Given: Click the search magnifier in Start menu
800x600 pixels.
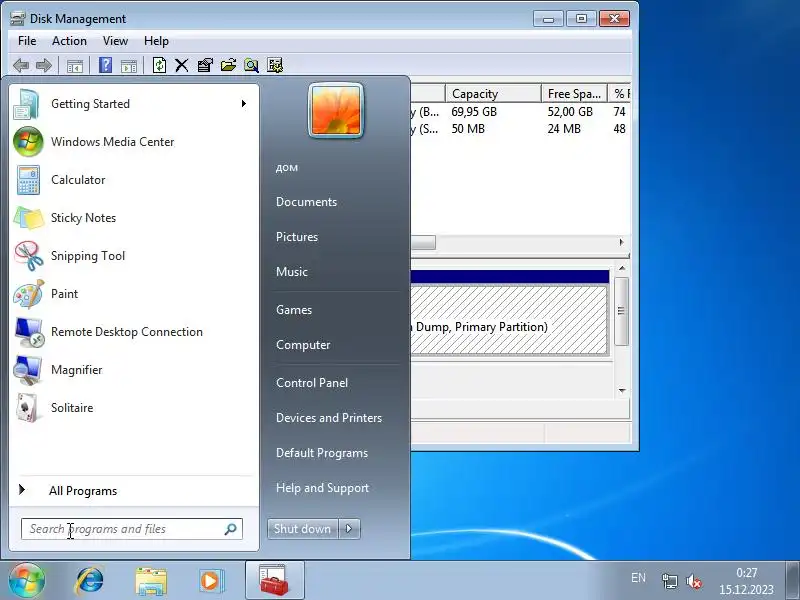Looking at the screenshot, I should tap(231, 529).
